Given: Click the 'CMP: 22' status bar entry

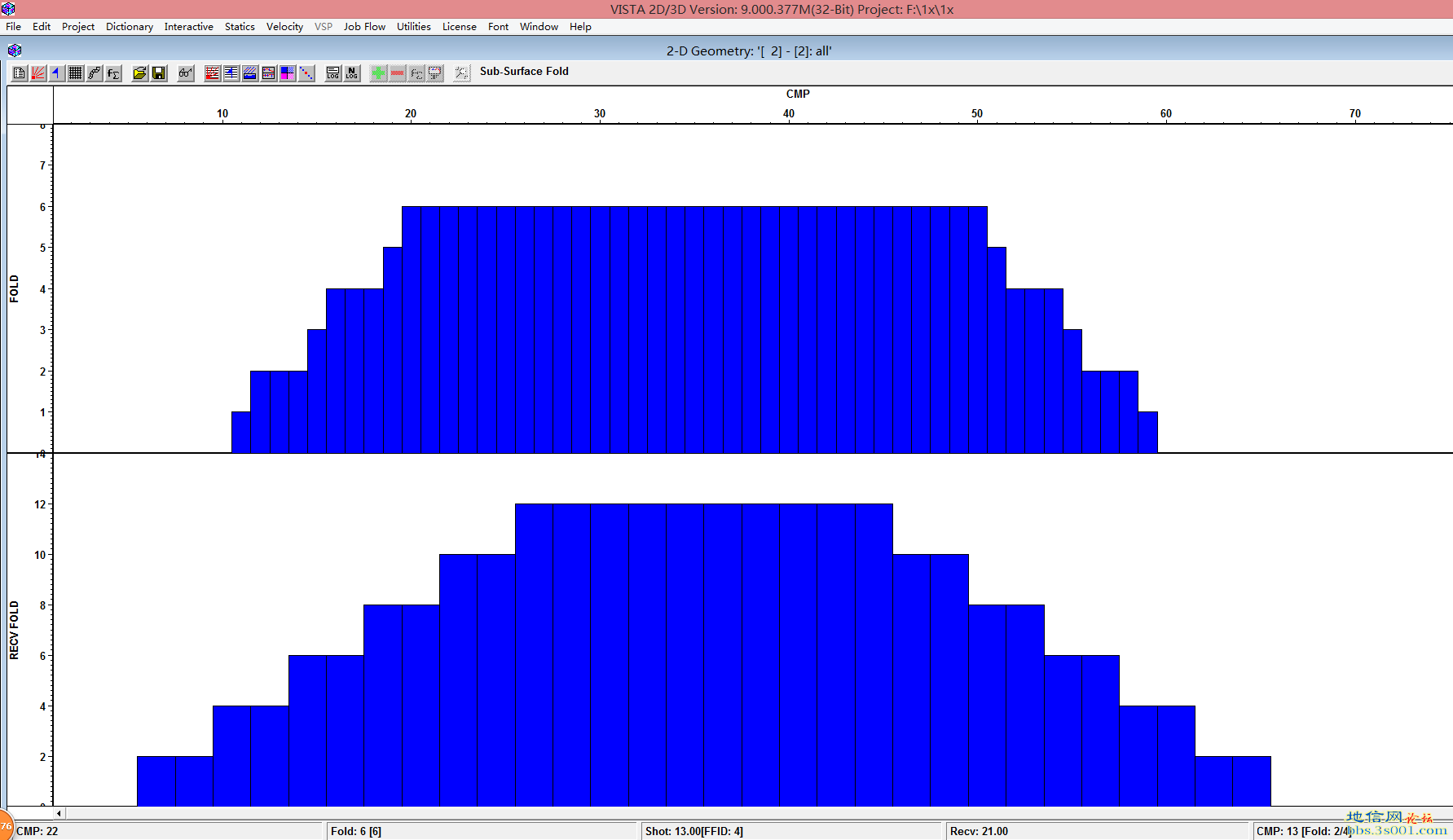Looking at the screenshot, I should coord(37,831).
